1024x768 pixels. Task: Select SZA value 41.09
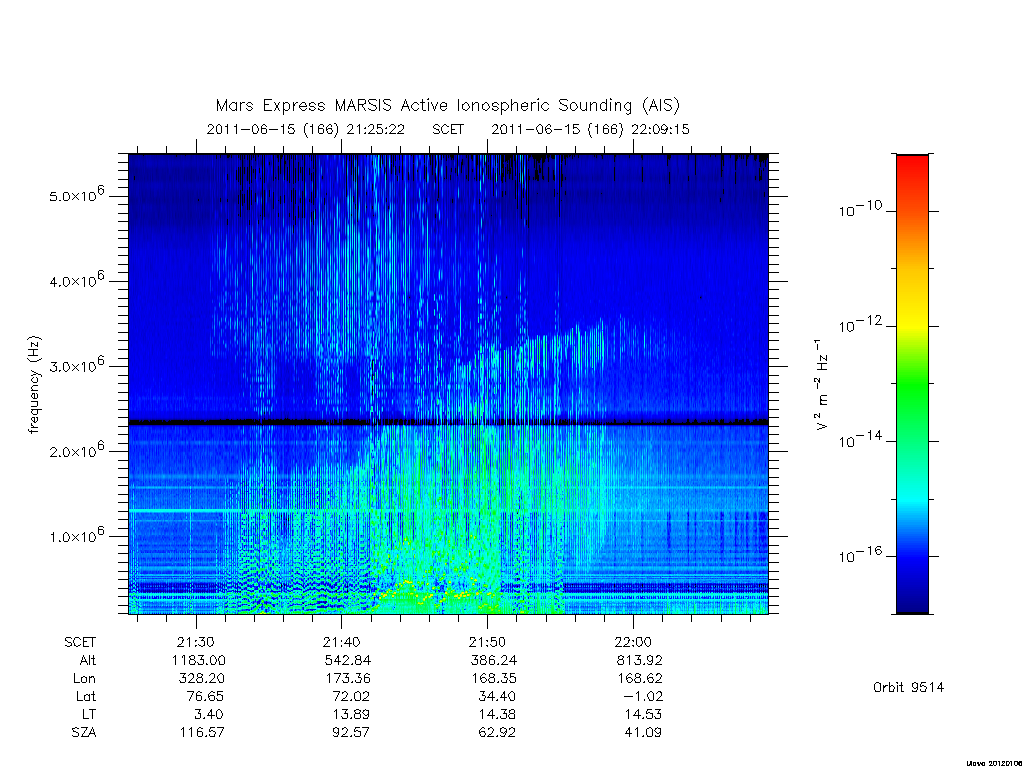643,733
